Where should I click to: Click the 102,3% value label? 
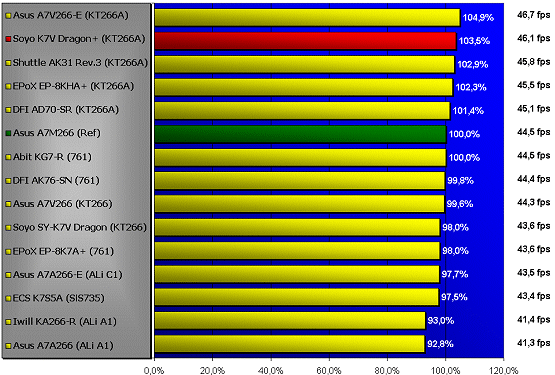coord(471,87)
